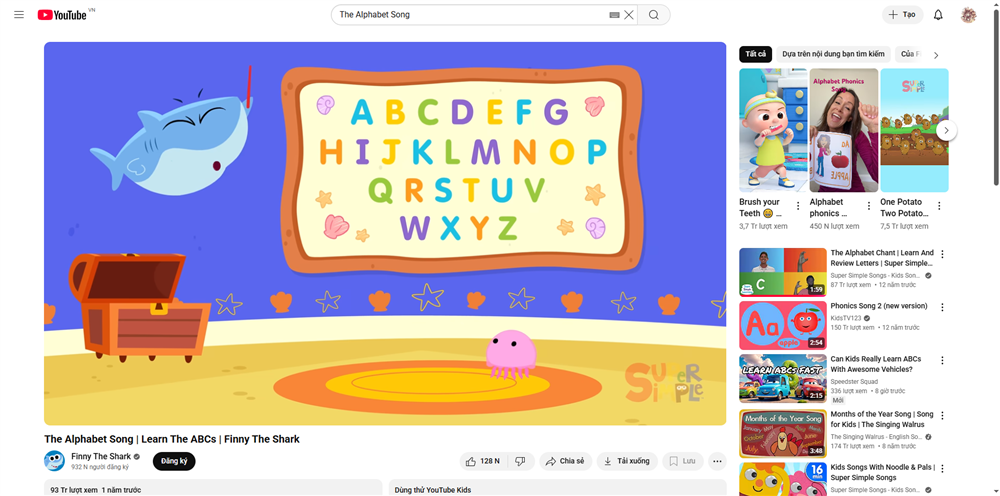Open the Finny The Shark channel name

[101, 456]
